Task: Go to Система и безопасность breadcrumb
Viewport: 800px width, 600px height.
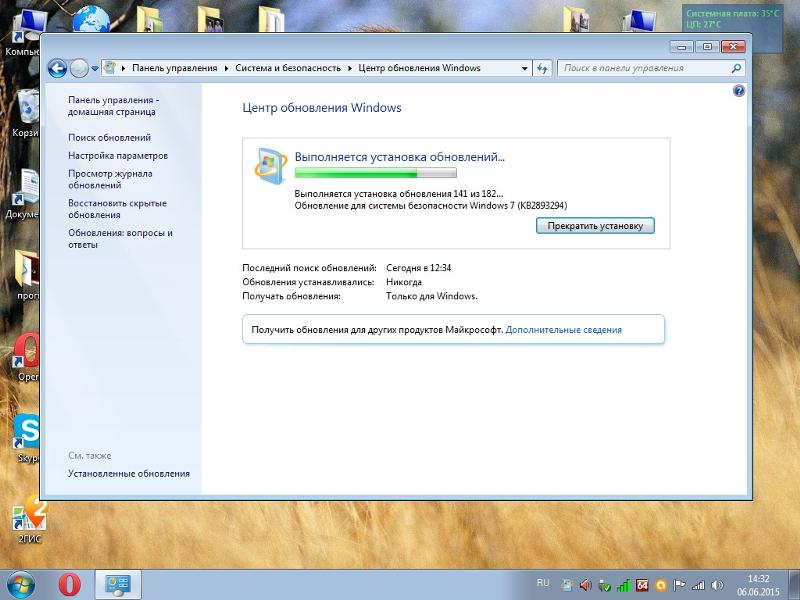Action: (x=288, y=68)
